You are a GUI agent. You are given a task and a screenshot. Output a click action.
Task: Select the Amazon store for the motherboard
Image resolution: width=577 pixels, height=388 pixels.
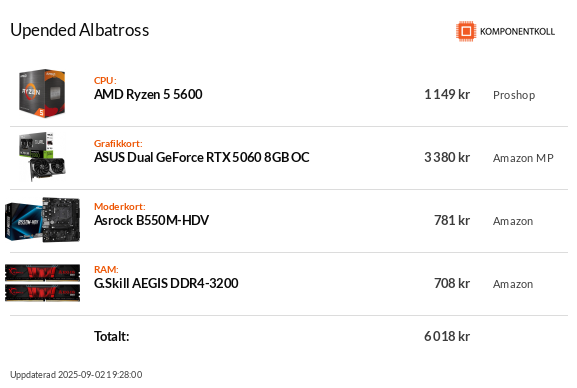click(513, 221)
